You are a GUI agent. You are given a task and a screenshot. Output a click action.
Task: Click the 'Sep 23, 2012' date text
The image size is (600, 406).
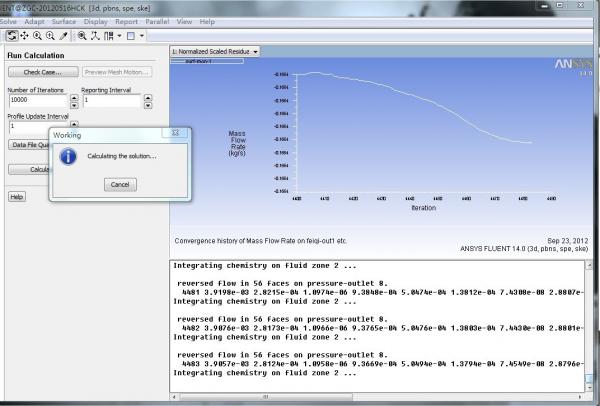[567, 241]
